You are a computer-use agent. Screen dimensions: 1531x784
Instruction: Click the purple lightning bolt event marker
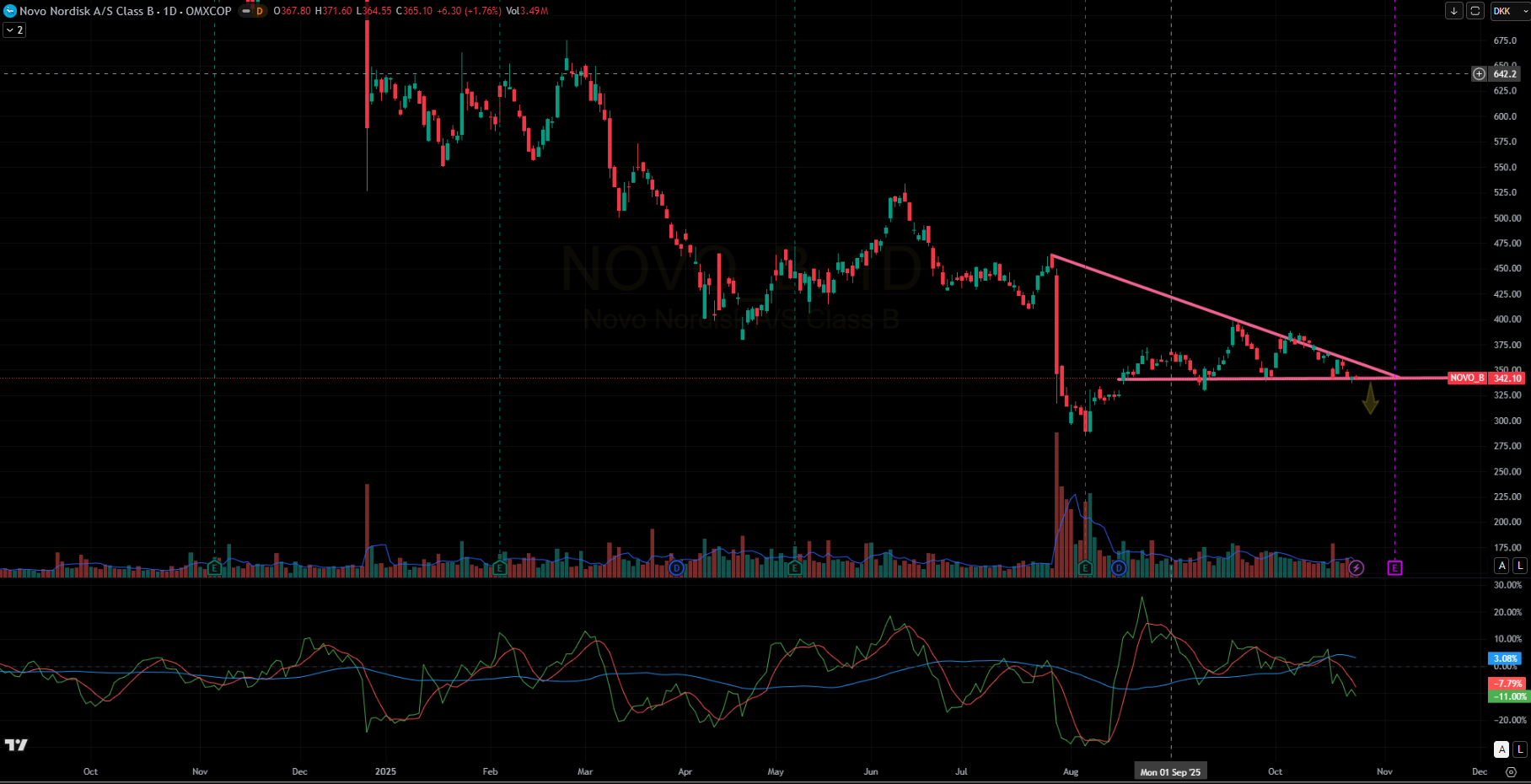(x=1356, y=568)
